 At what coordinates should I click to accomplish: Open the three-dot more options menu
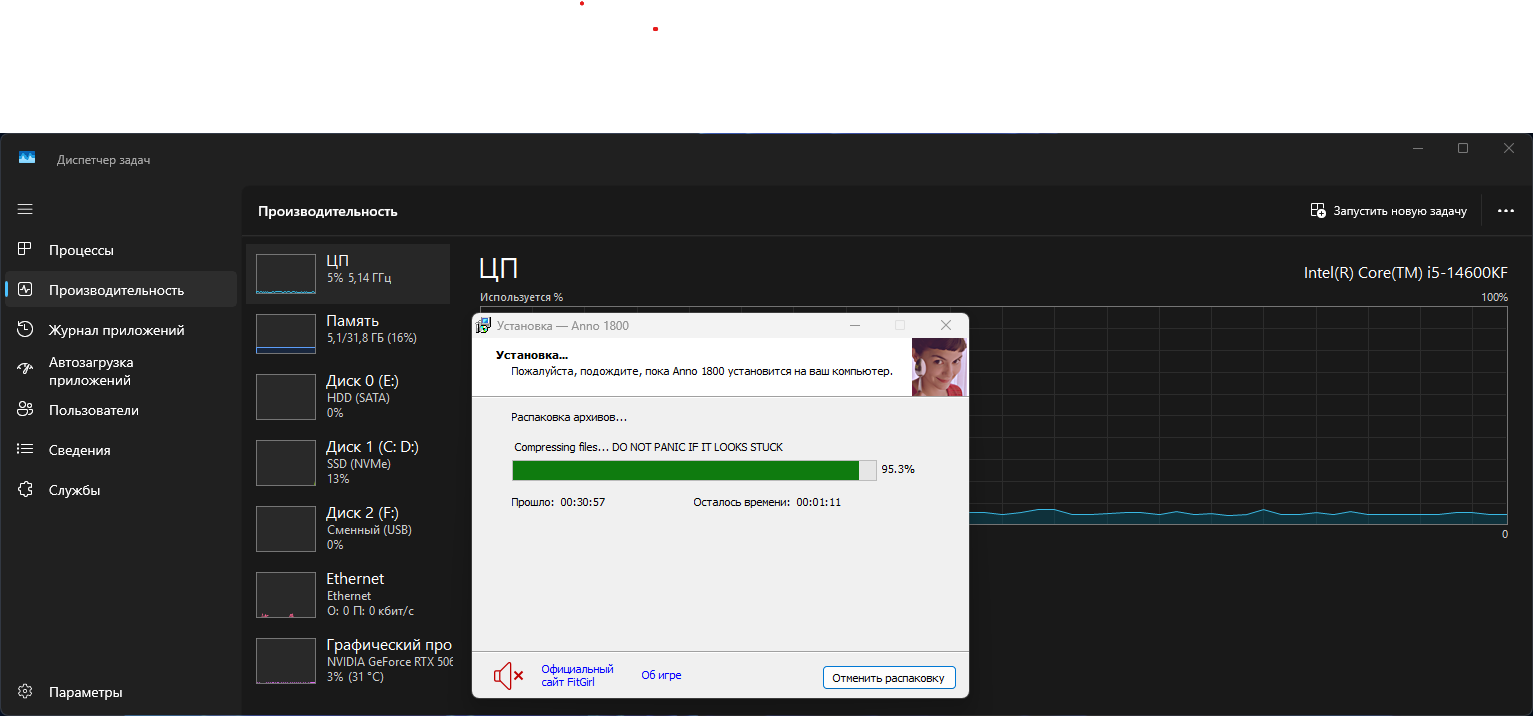click(1505, 211)
